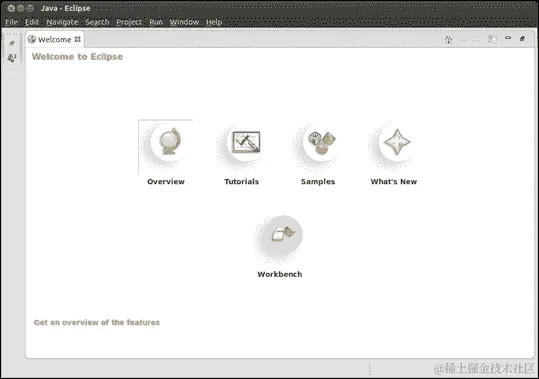Minimize the Welcome view
Image resolution: width=539 pixels, height=379 pixels.
click(x=508, y=38)
